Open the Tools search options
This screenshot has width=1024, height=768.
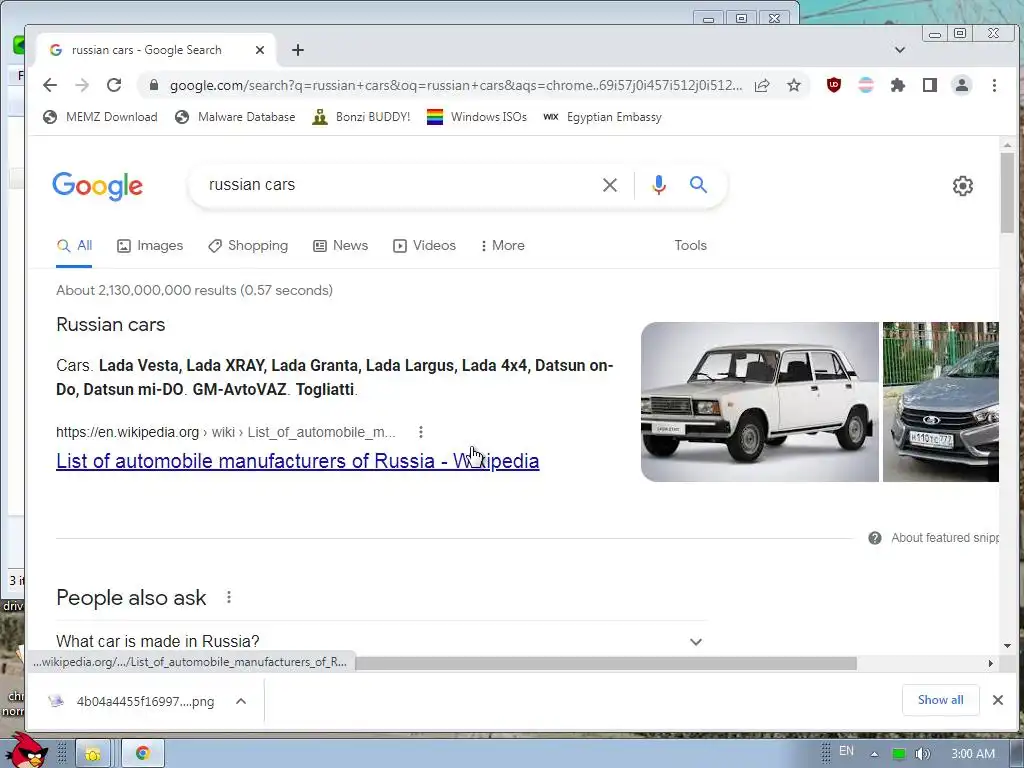pyautogui.click(x=690, y=246)
